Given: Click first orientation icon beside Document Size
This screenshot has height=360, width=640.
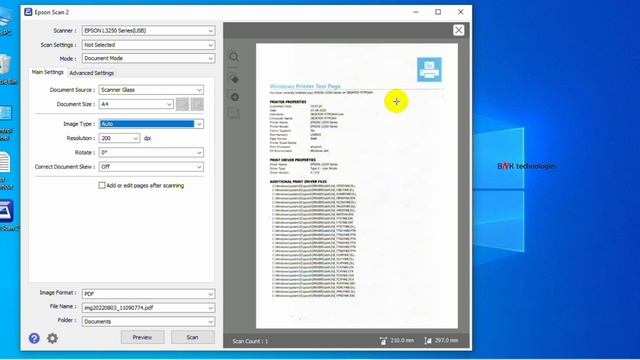Looking at the screenshot, I should 182,104.
